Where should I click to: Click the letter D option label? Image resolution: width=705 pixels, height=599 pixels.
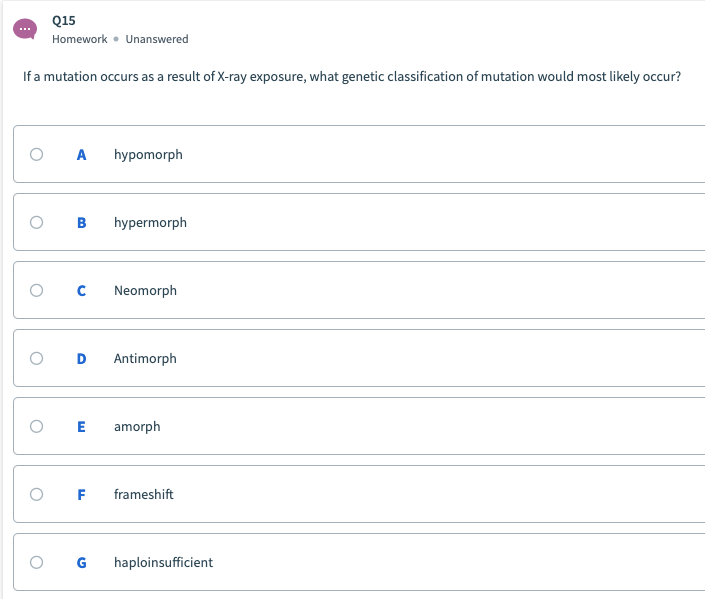click(82, 359)
